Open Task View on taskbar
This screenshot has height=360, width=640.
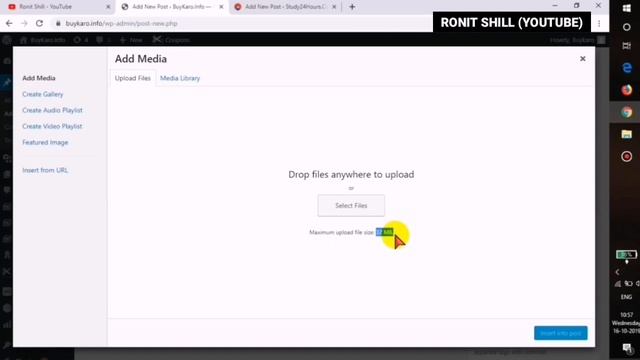tap(627, 46)
